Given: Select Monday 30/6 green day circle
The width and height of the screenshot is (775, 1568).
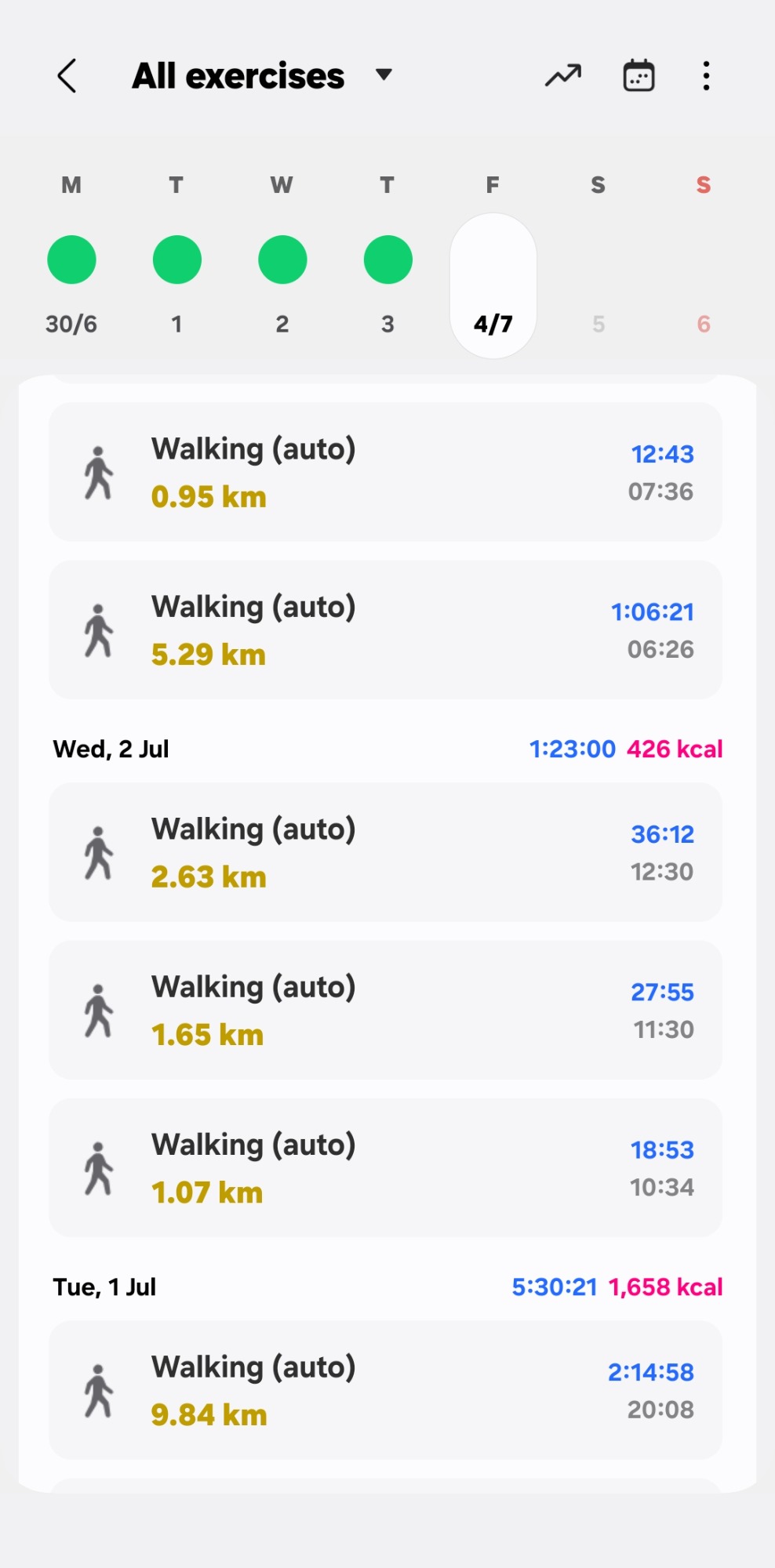Looking at the screenshot, I should pyautogui.click(x=71, y=260).
